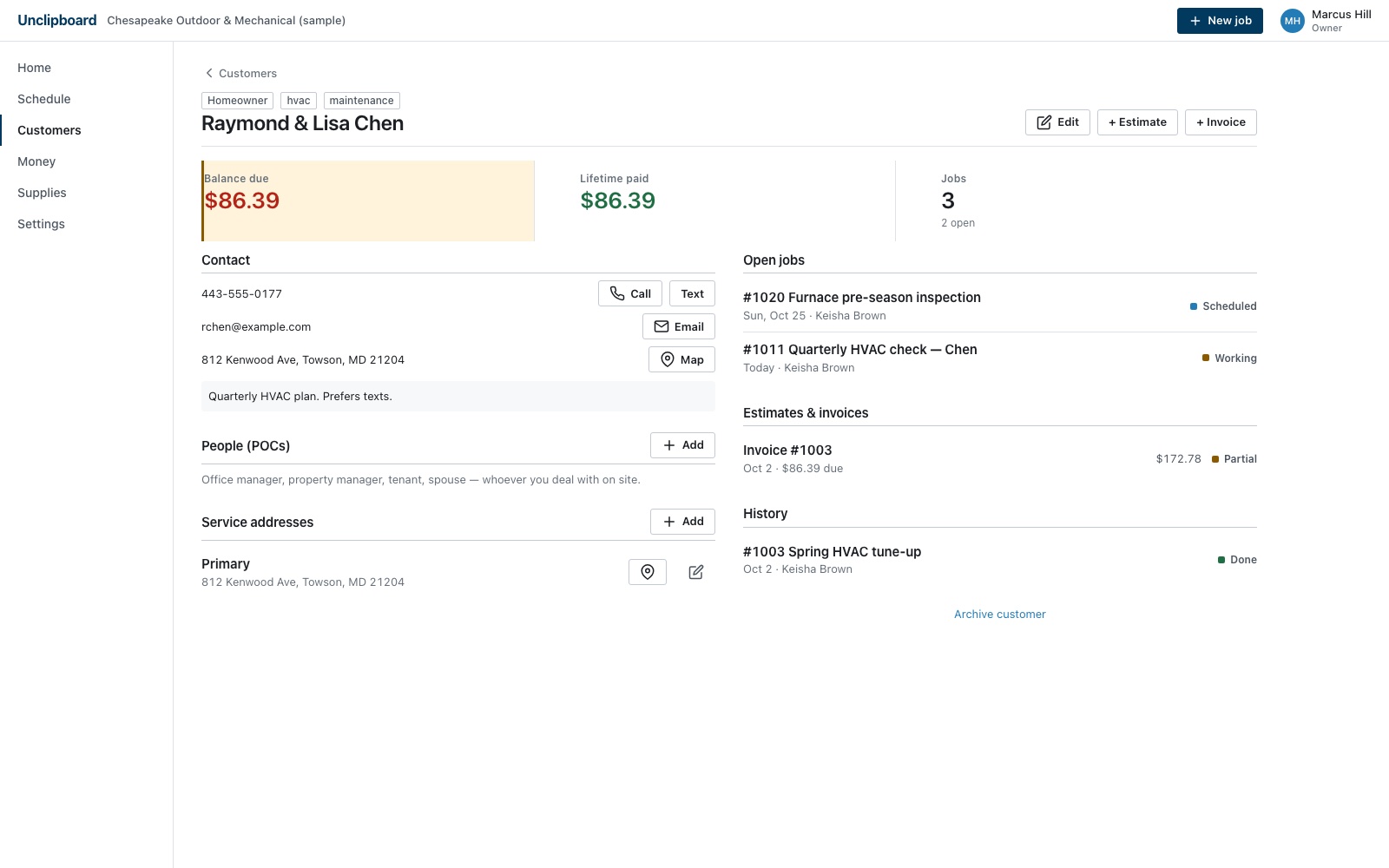This screenshot has height=868, width=1389.
Task: Click the Working status badge
Action: tap(1229, 358)
